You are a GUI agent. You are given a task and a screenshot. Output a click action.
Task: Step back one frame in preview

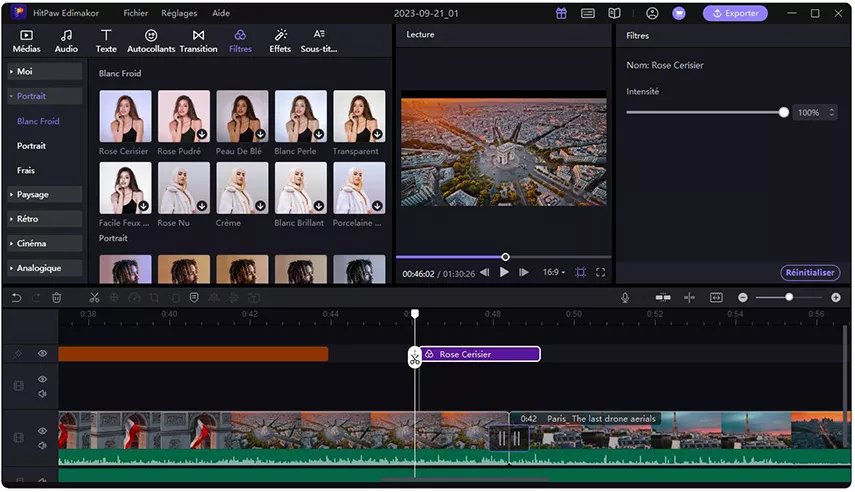(x=484, y=272)
